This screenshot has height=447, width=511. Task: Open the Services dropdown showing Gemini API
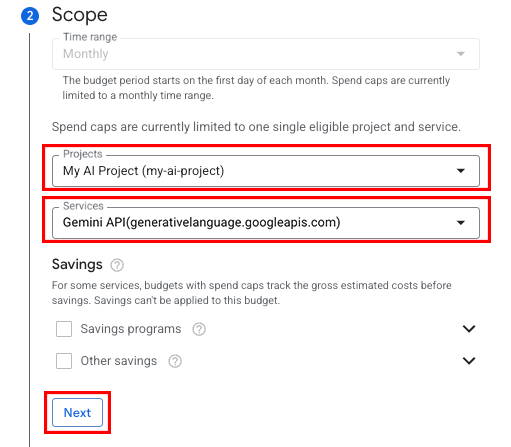pos(266,223)
